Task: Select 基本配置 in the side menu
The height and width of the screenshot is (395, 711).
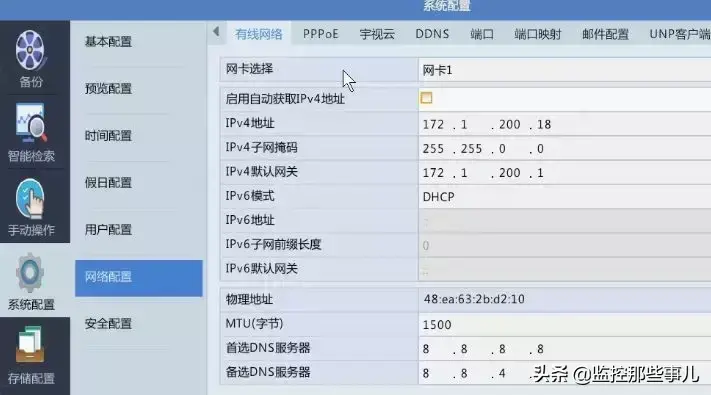Action: click(108, 42)
